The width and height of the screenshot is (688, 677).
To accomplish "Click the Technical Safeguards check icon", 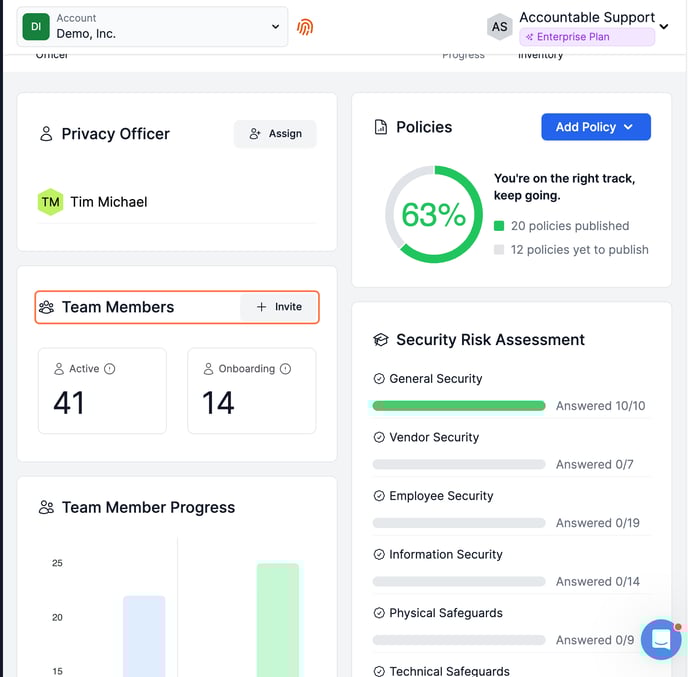I will pos(379,671).
